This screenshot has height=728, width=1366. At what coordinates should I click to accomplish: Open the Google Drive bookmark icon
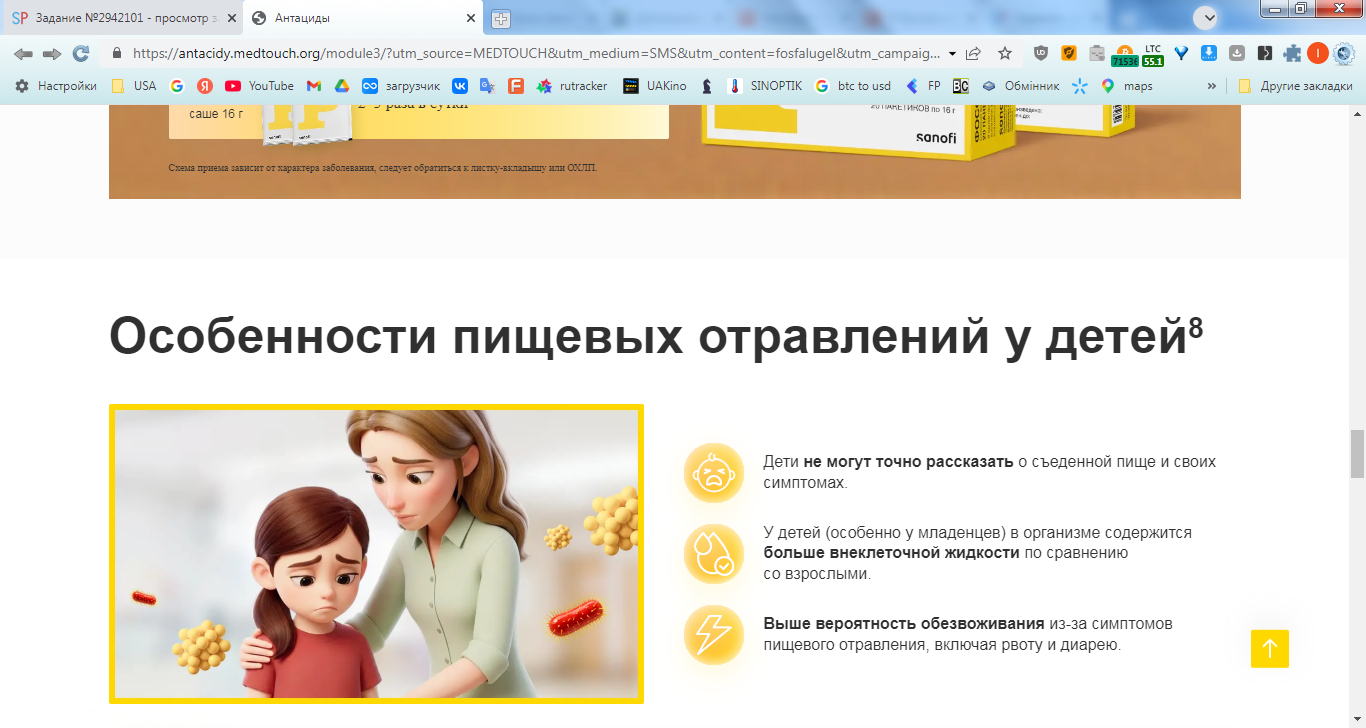[x=342, y=86]
